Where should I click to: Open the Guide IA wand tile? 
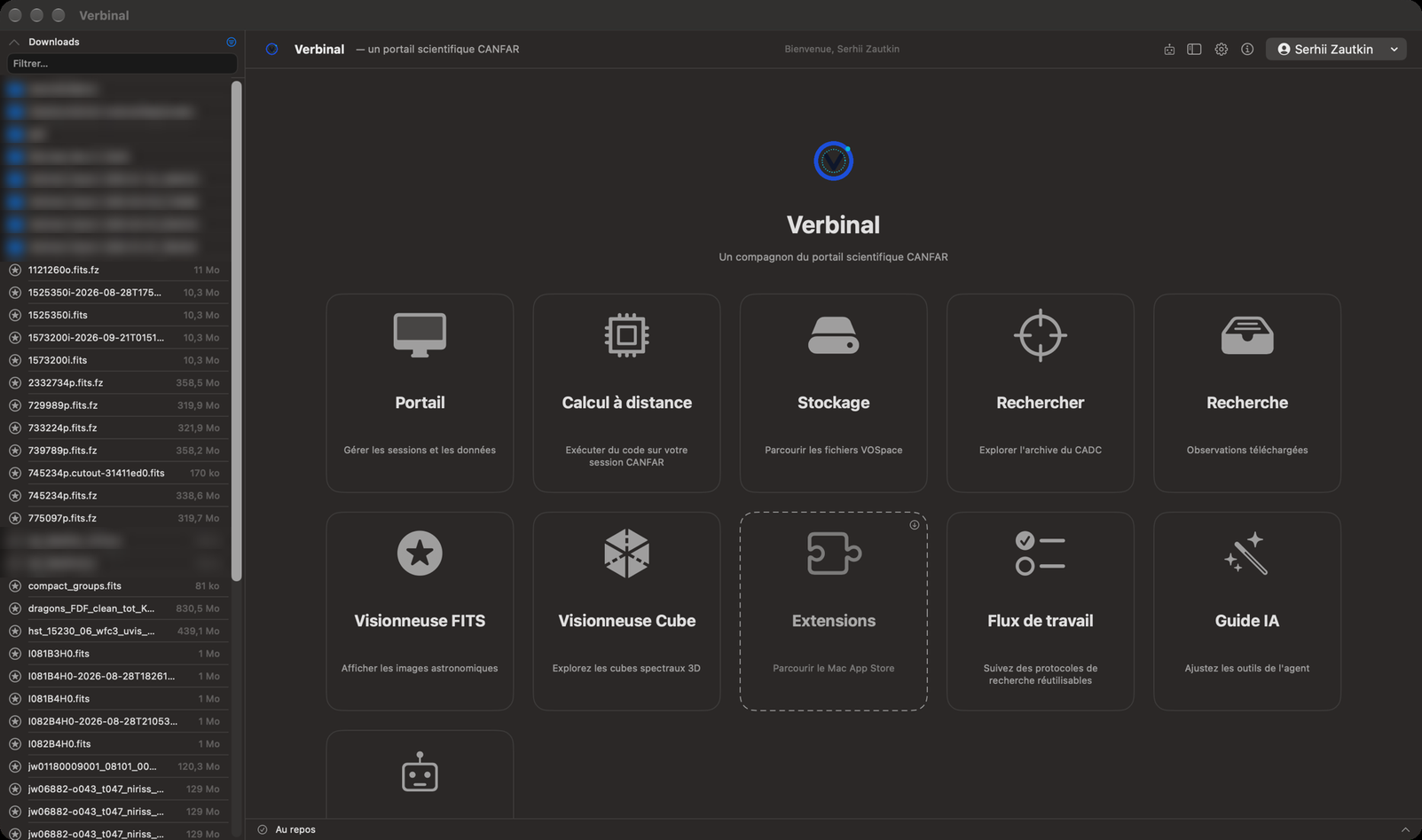point(1246,611)
